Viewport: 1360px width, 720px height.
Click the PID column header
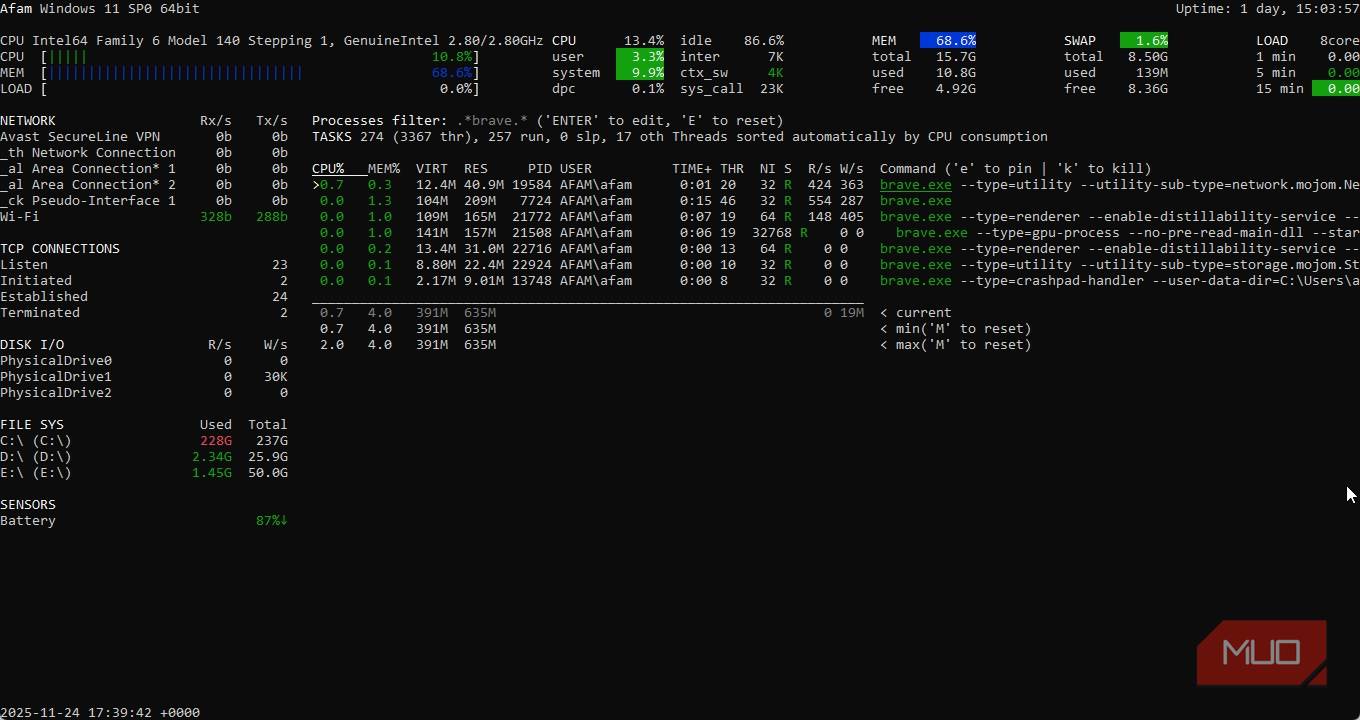pos(539,169)
